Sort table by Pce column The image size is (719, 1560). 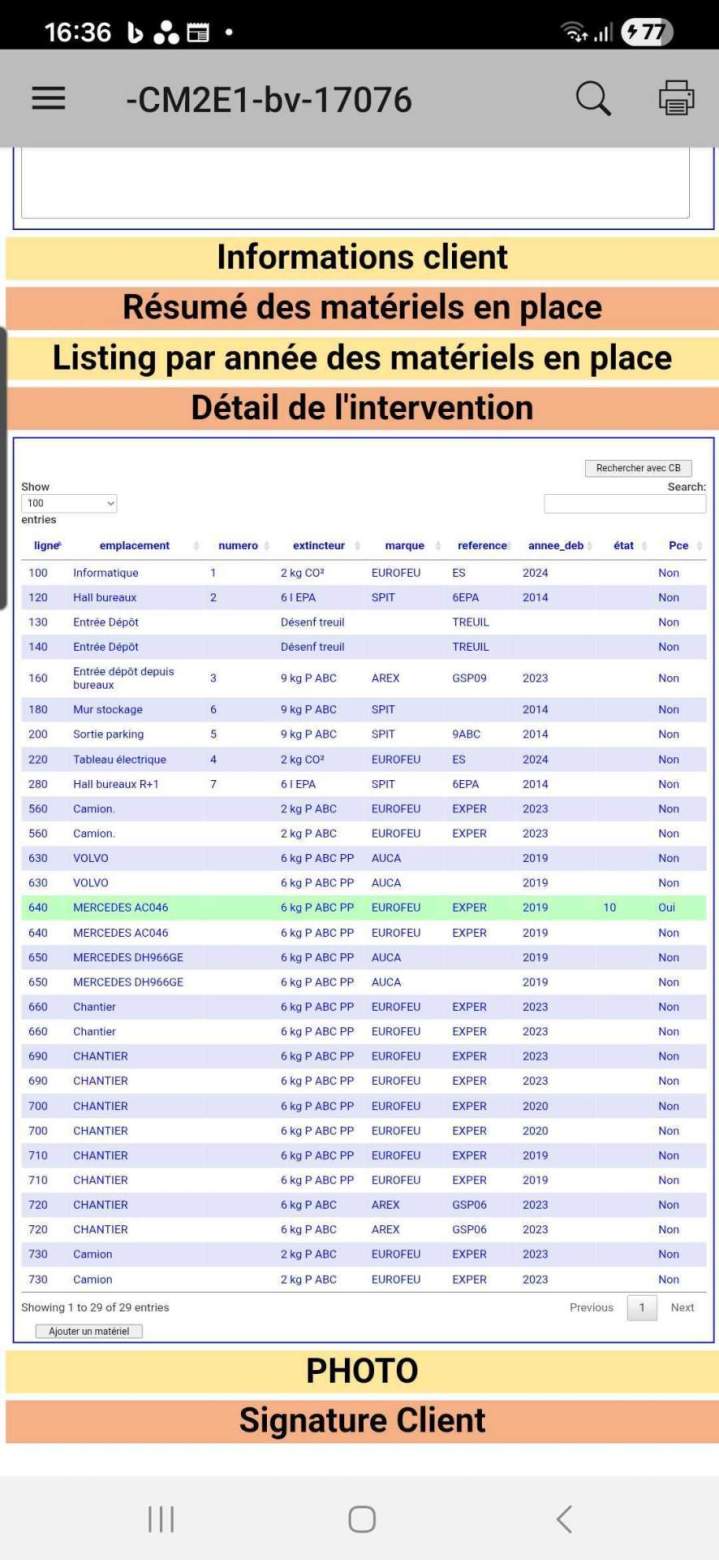(680, 546)
